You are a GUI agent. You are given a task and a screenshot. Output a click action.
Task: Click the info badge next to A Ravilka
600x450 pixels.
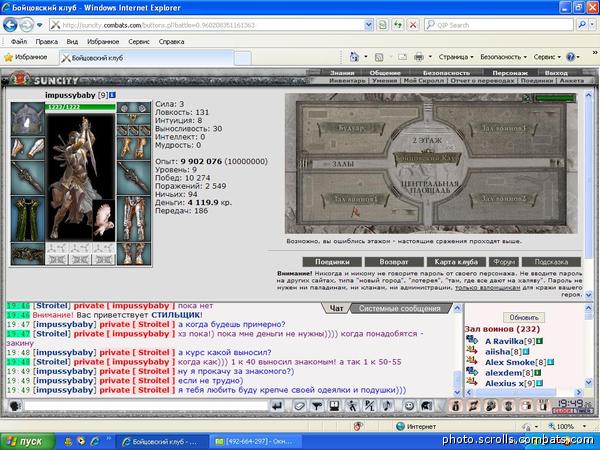(x=540, y=341)
